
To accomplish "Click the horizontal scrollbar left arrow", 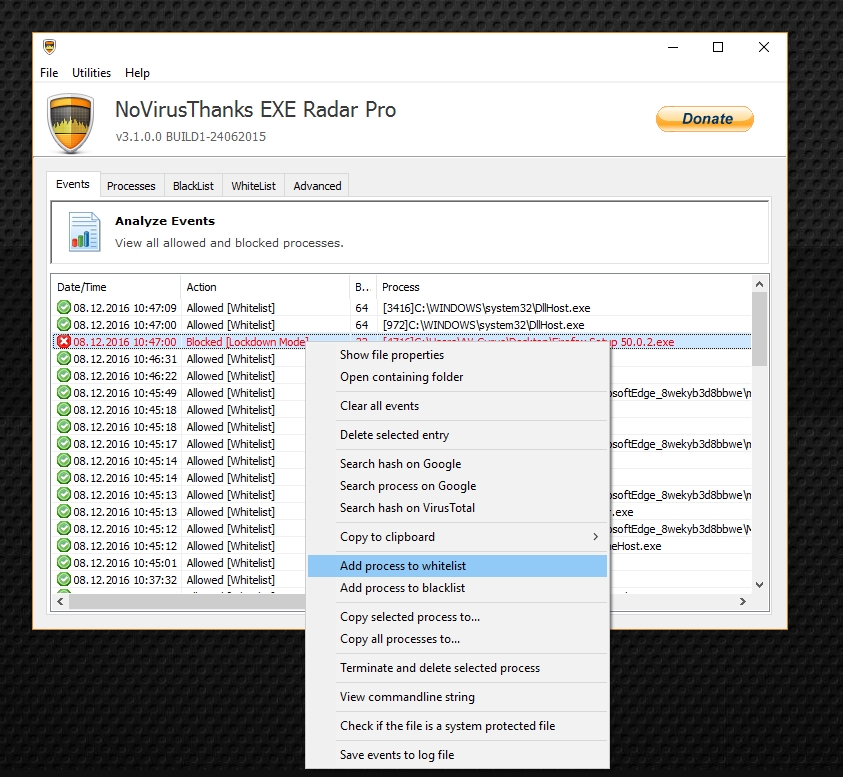I will click(60, 602).
